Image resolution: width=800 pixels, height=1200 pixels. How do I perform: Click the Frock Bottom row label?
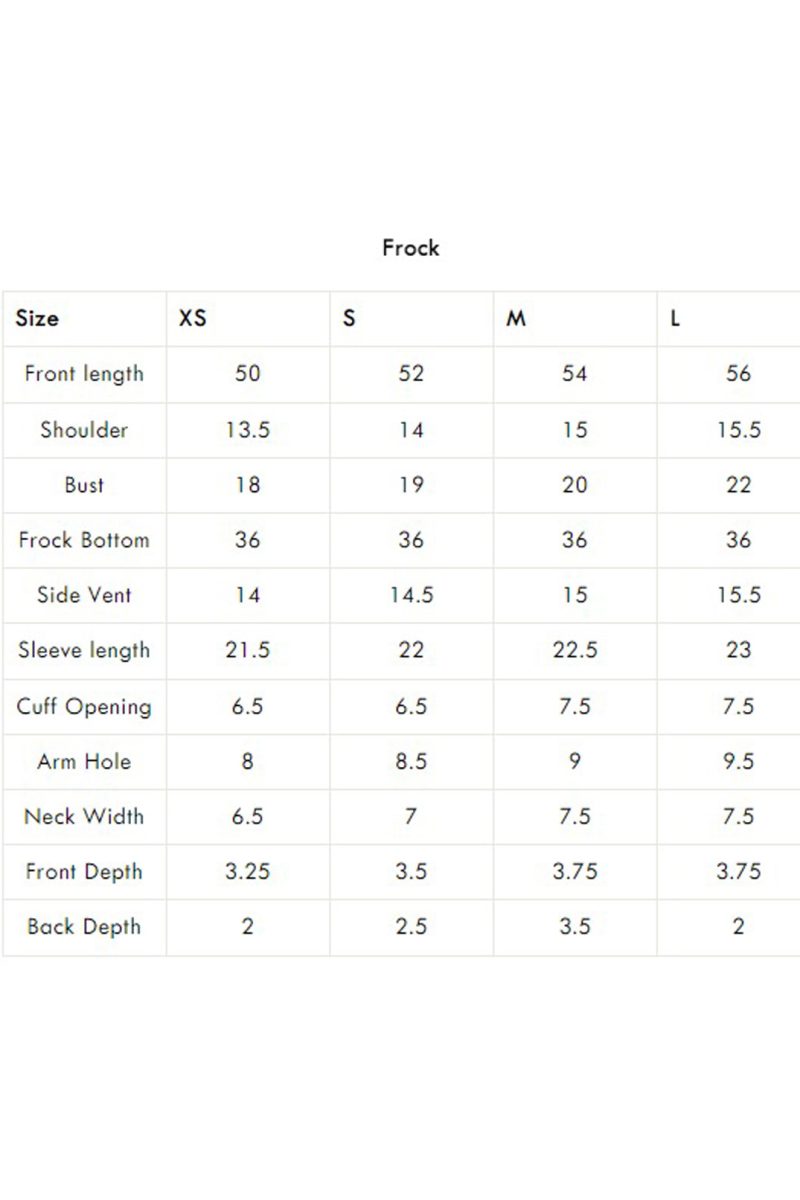[84, 540]
